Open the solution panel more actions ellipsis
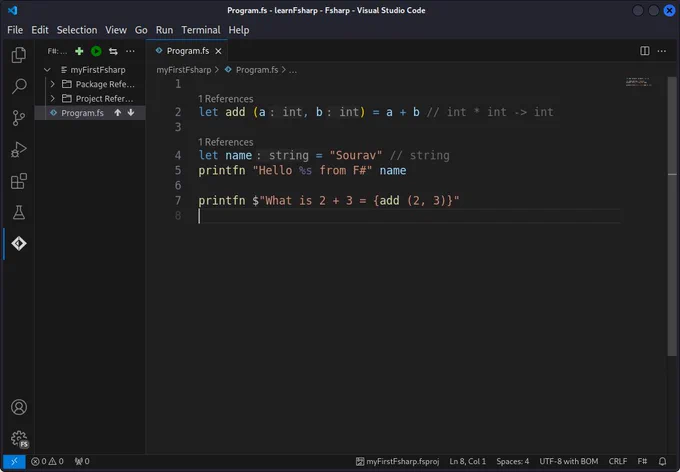The image size is (680, 472). click(130, 51)
